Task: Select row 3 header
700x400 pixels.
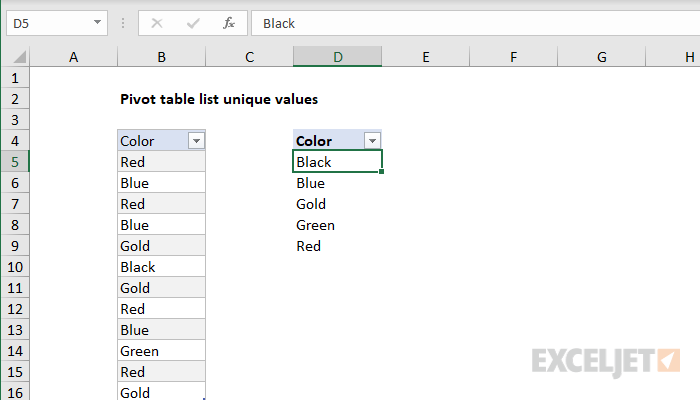Action: (x=15, y=120)
